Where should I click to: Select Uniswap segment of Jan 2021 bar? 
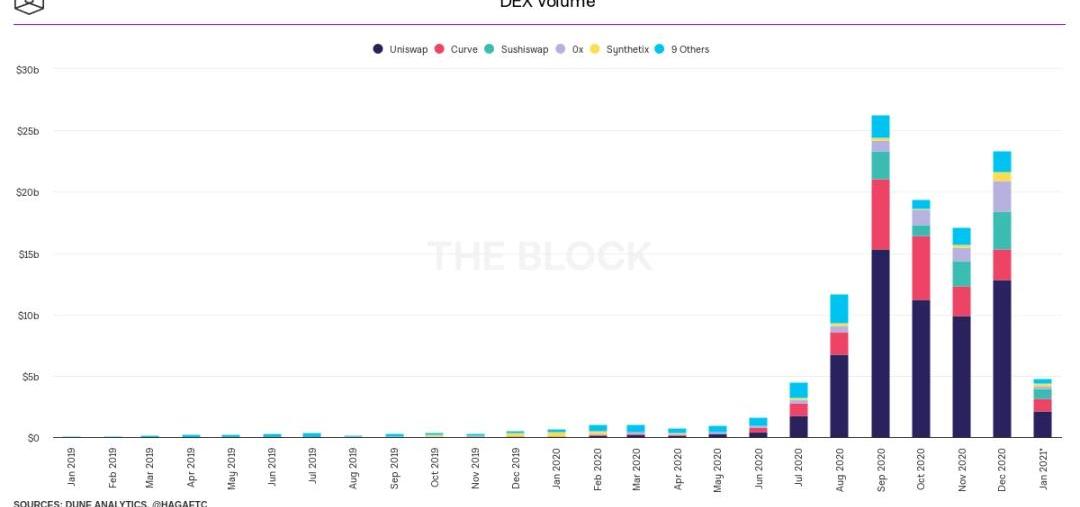pos(1042,424)
